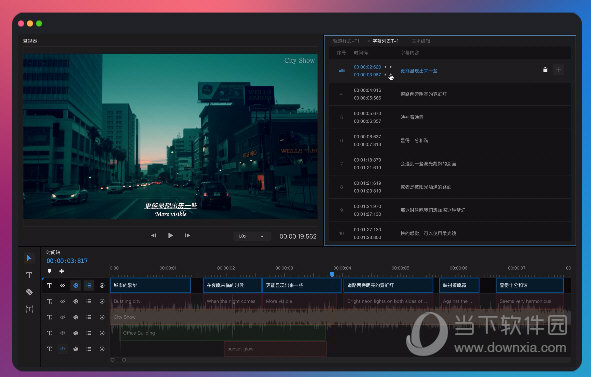Screen dimensions: 591x377
Task: Click the T icon of the bottommost track
Action: (49, 349)
